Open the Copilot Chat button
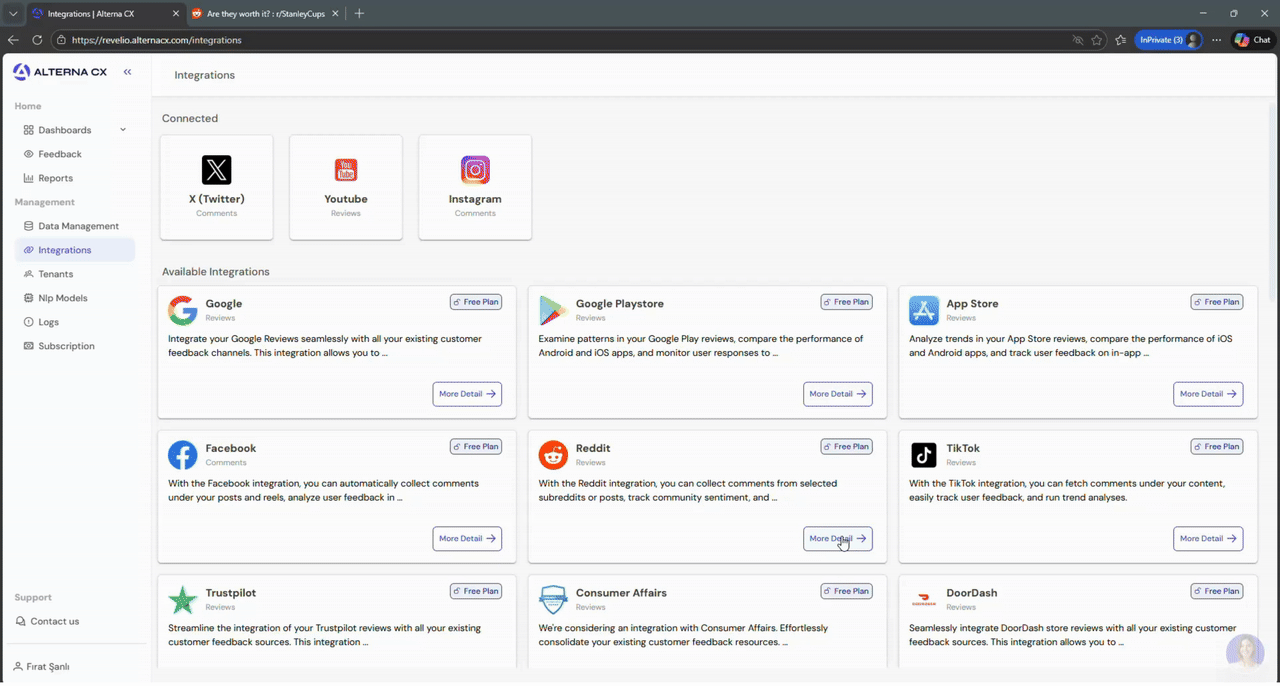Image resolution: width=1280 pixels, height=686 pixels. click(x=1253, y=40)
